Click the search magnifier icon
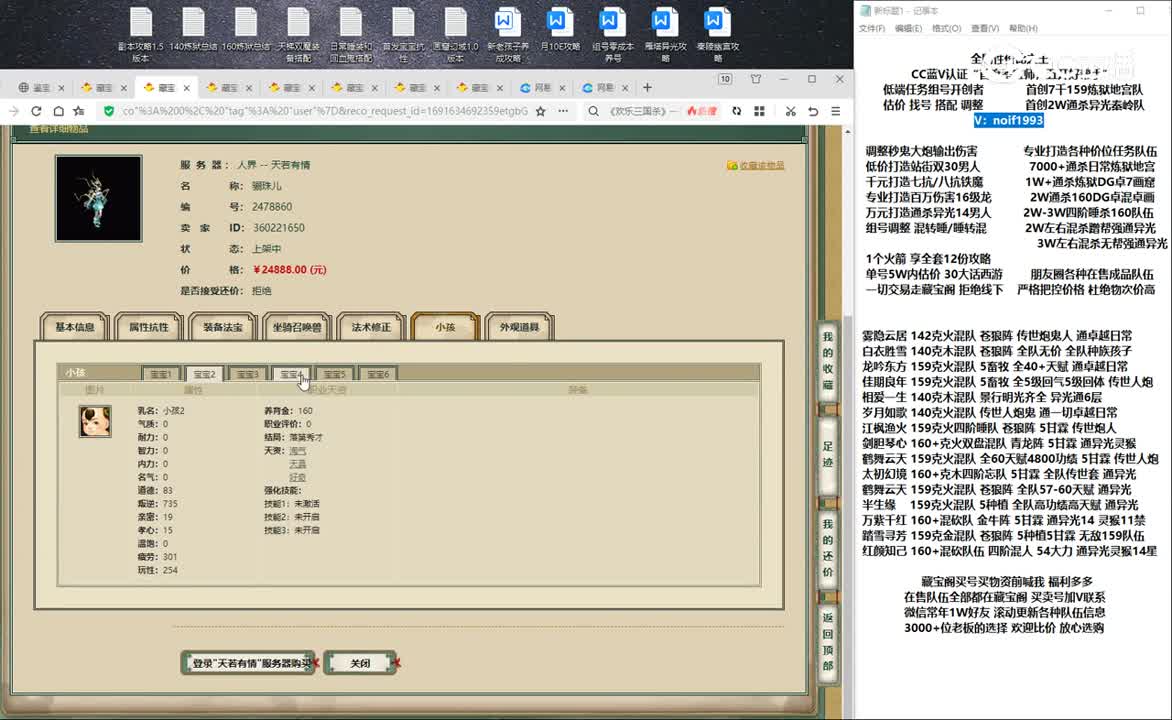This screenshot has height=720, width=1172. pos(593,111)
